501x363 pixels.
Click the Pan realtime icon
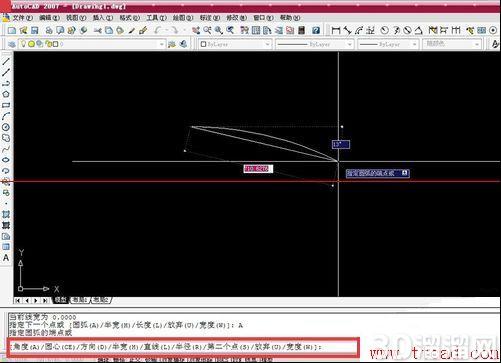tap(196, 31)
